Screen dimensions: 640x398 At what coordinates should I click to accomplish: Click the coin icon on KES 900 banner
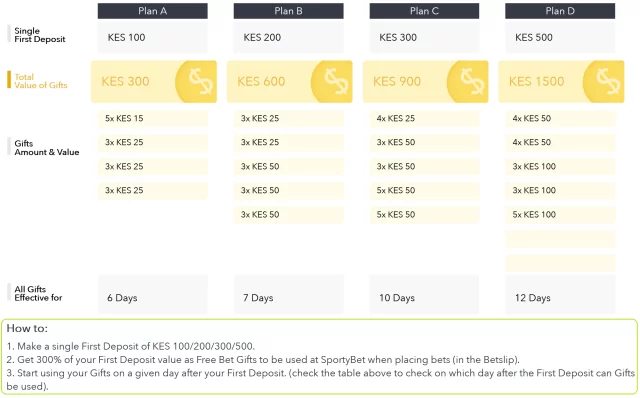pos(468,82)
